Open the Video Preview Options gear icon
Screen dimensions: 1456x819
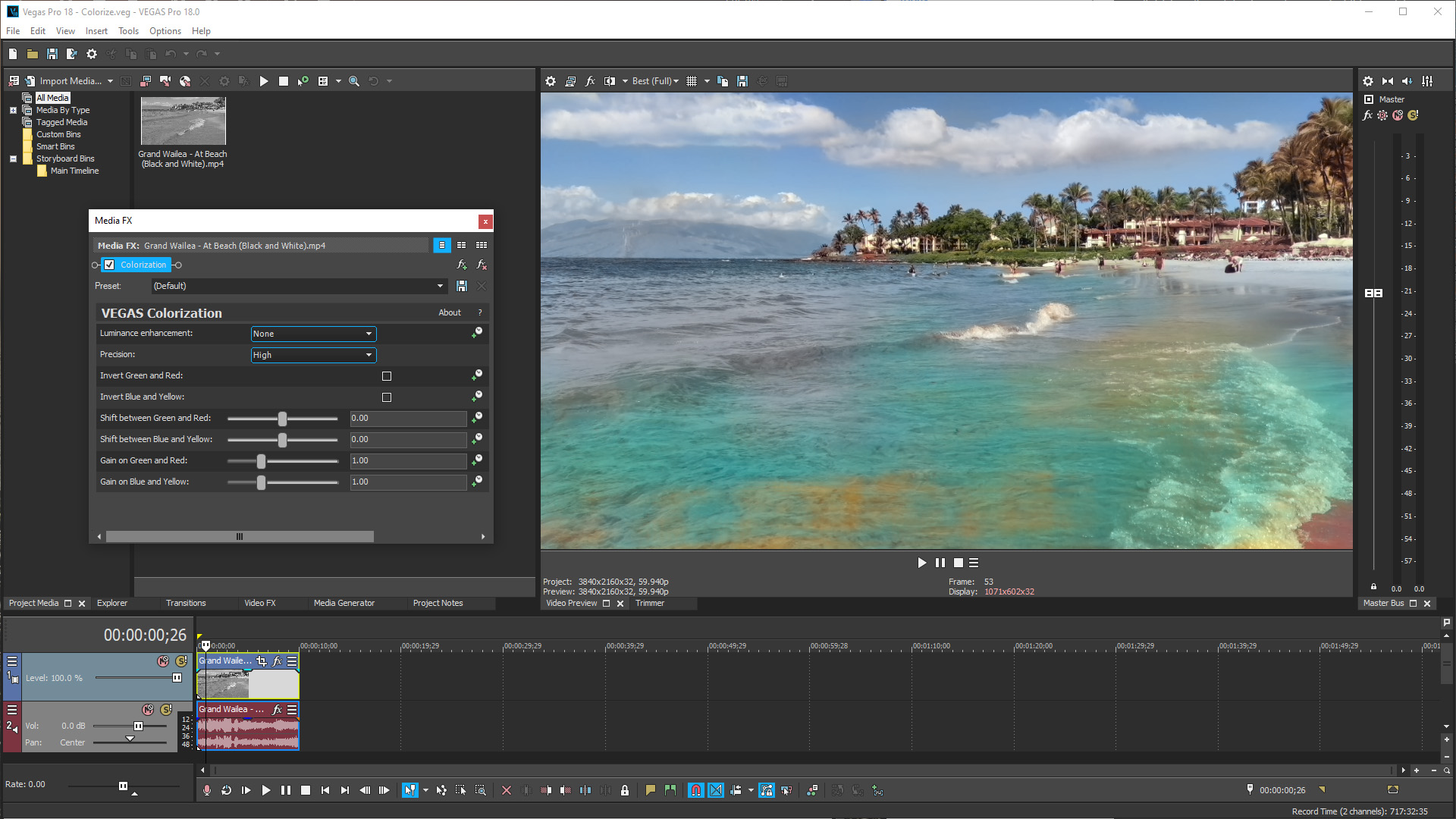point(550,80)
